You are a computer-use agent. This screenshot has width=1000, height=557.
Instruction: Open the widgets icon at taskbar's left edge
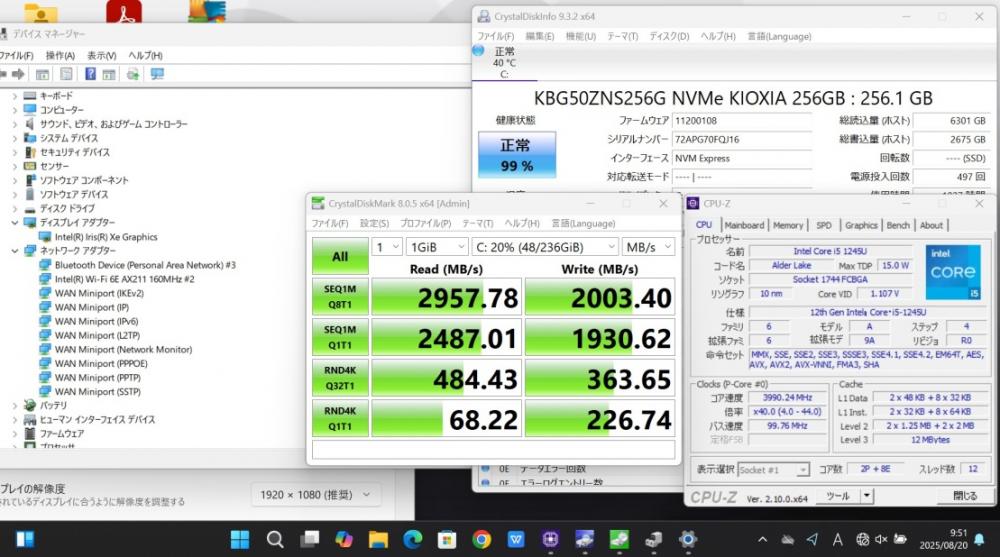click(25, 540)
